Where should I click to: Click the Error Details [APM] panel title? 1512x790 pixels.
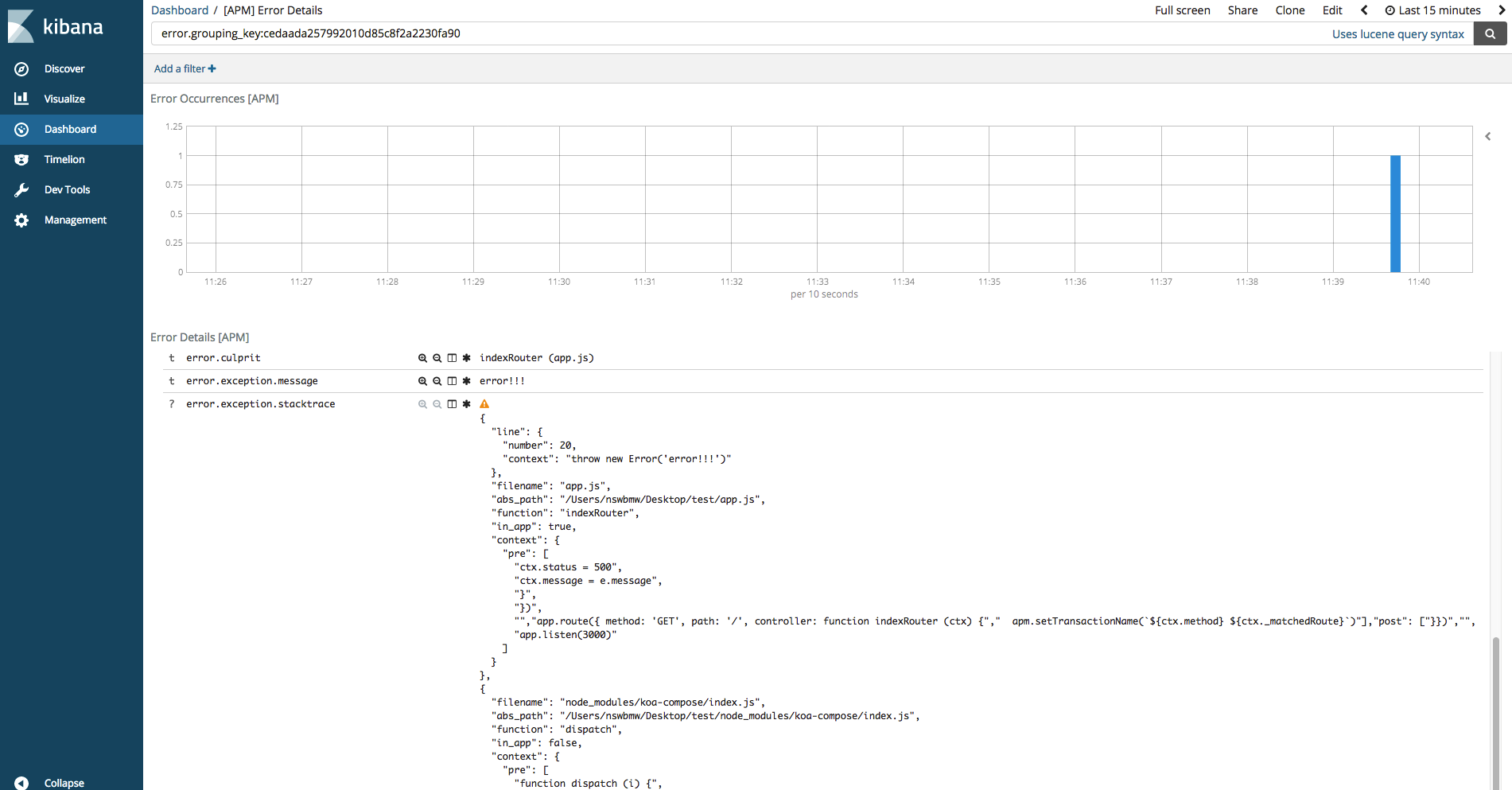[x=200, y=337]
